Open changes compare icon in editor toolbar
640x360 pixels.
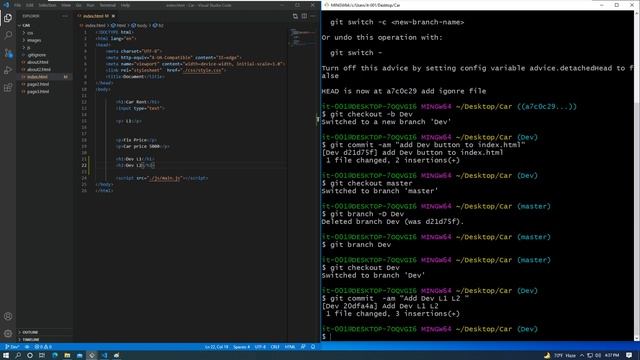pos(295,16)
